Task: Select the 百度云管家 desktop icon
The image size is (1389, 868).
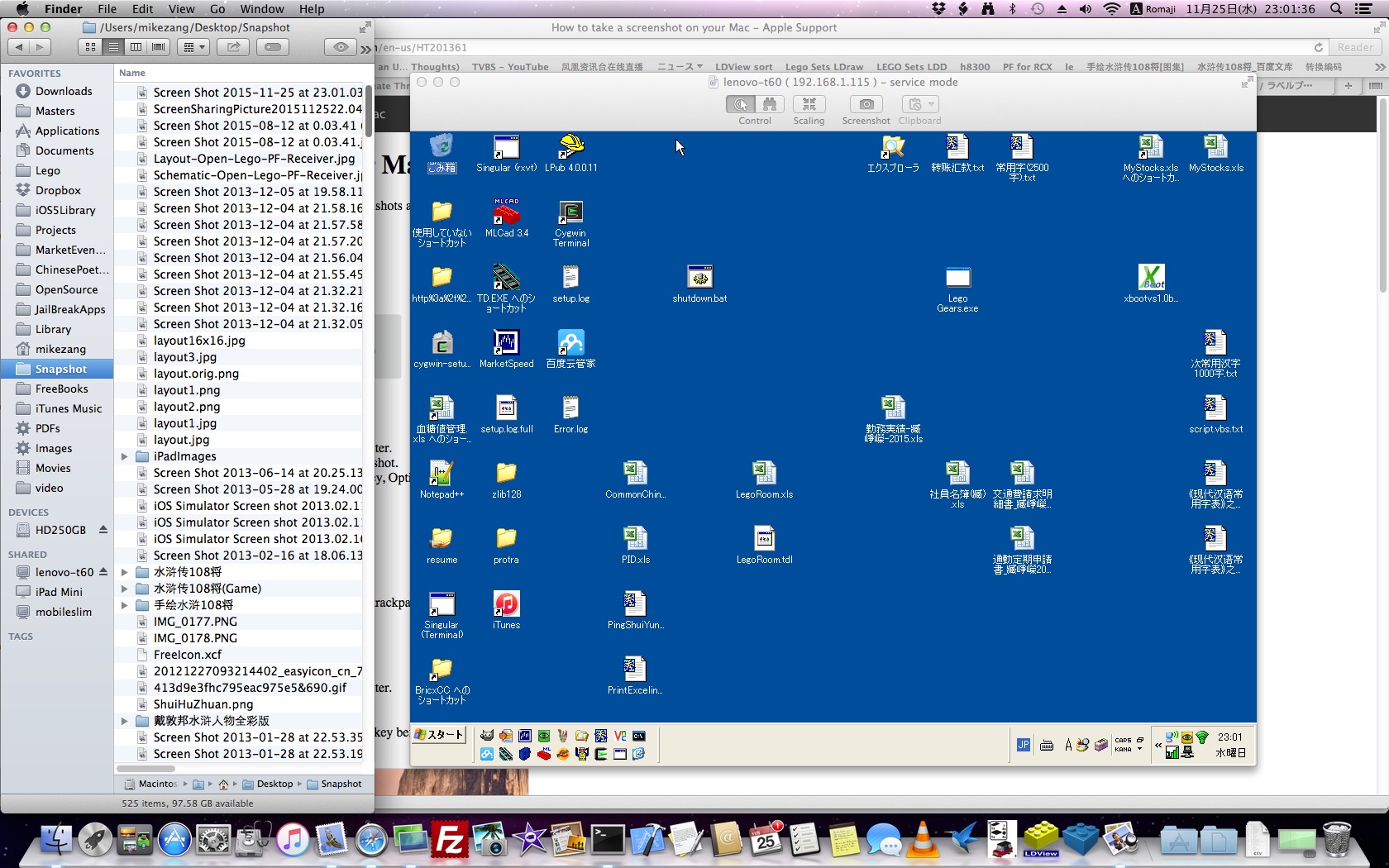Action: pos(570,349)
